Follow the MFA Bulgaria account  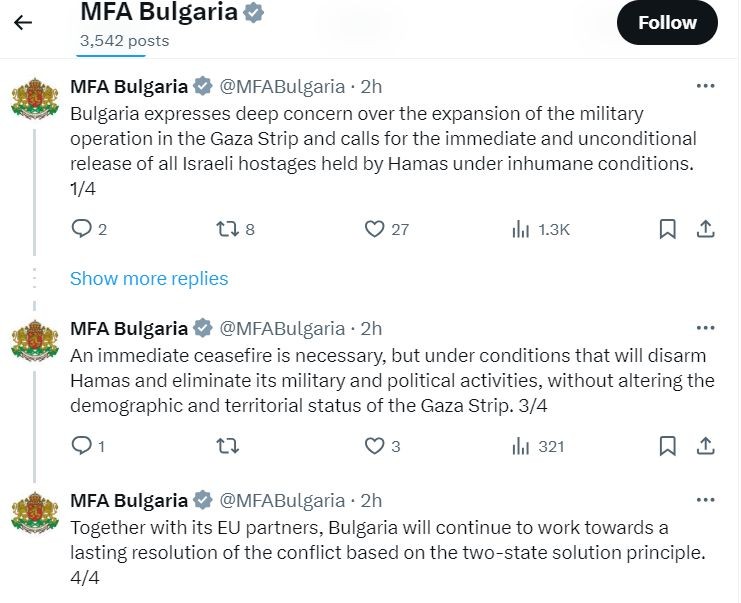tap(667, 22)
